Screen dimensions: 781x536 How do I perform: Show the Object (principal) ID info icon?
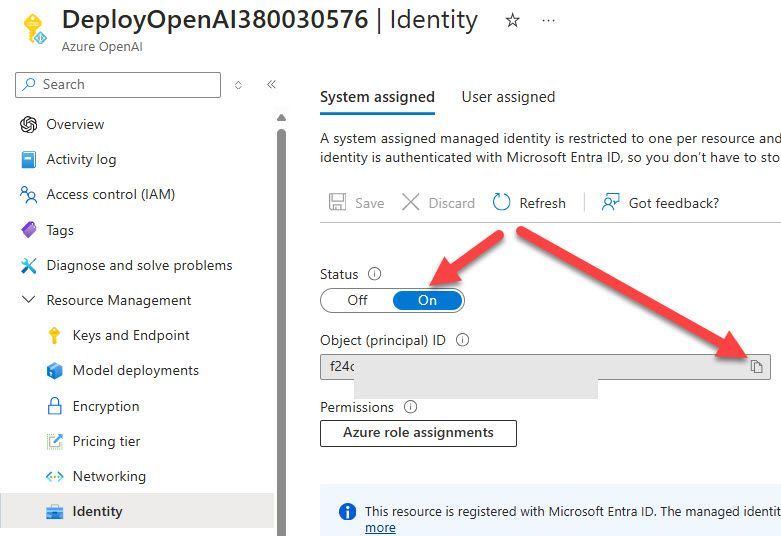(463, 340)
